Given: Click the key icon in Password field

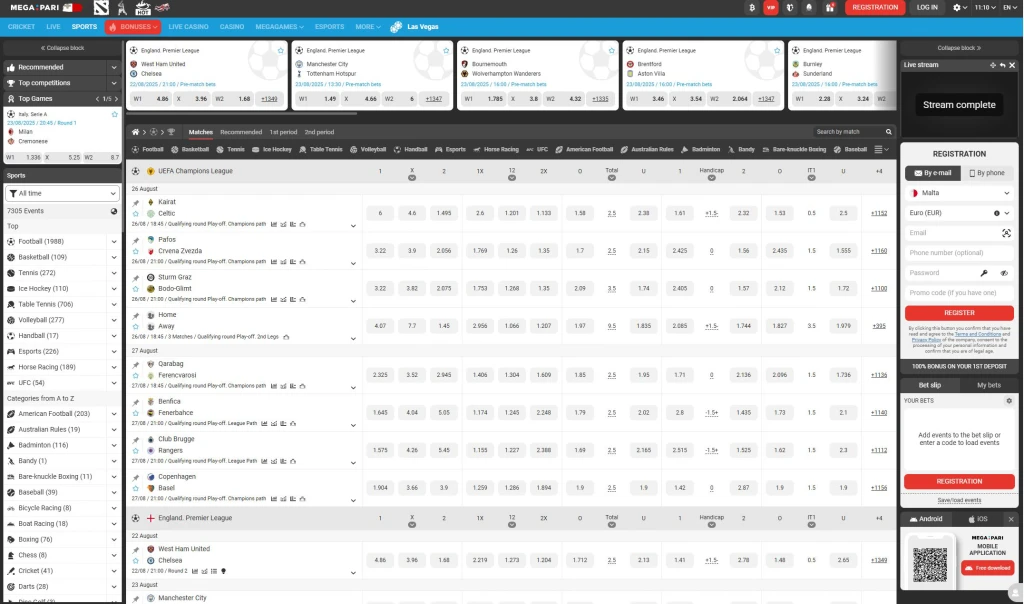Looking at the screenshot, I should 984,273.
